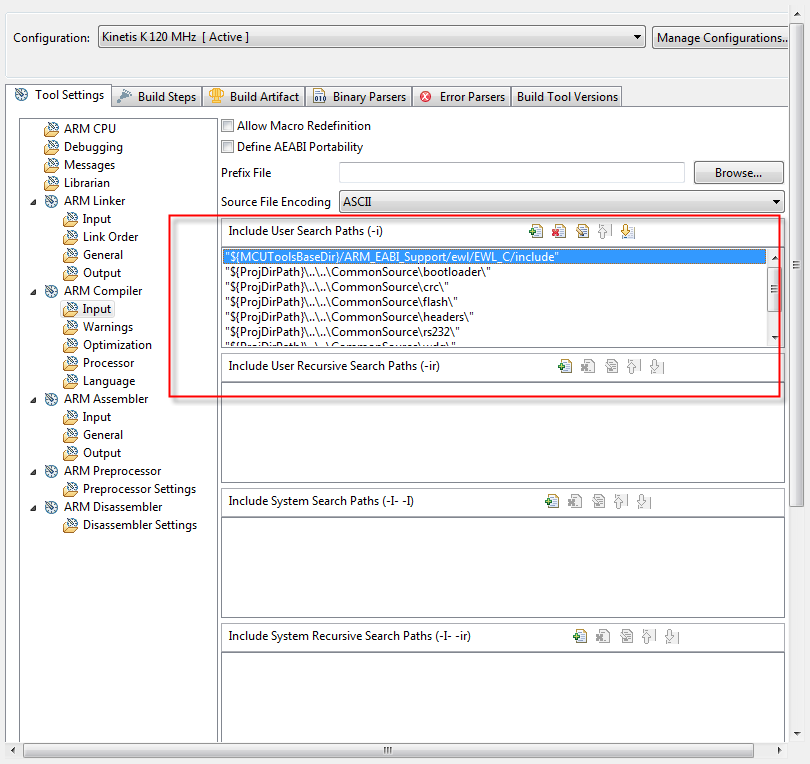Move down icon in Include System Search Paths (-I- -I)
The height and width of the screenshot is (764, 810).
click(x=644, y=501)
